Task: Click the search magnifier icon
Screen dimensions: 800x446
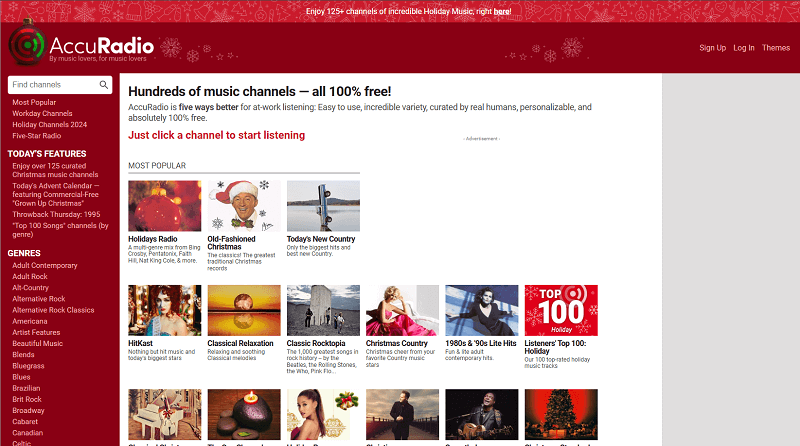Action: click(104, 85)
